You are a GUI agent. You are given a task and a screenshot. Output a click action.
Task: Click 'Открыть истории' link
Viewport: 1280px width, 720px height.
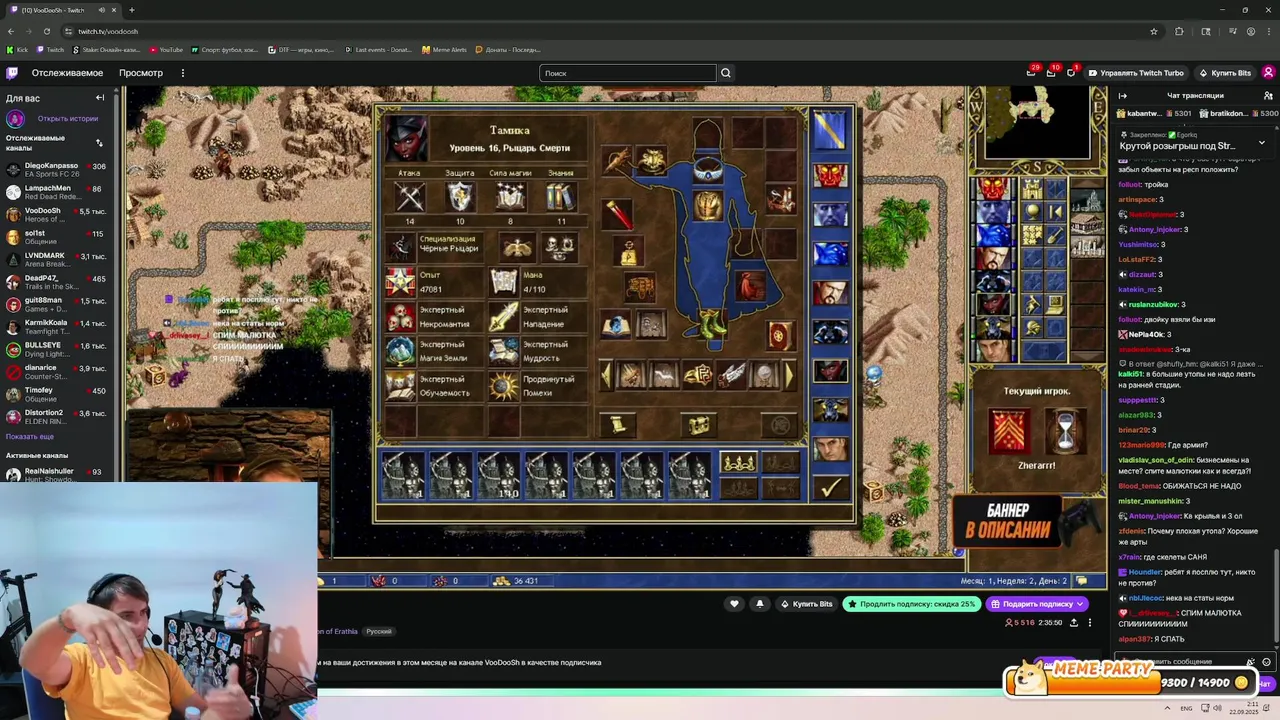pos(67,118)
